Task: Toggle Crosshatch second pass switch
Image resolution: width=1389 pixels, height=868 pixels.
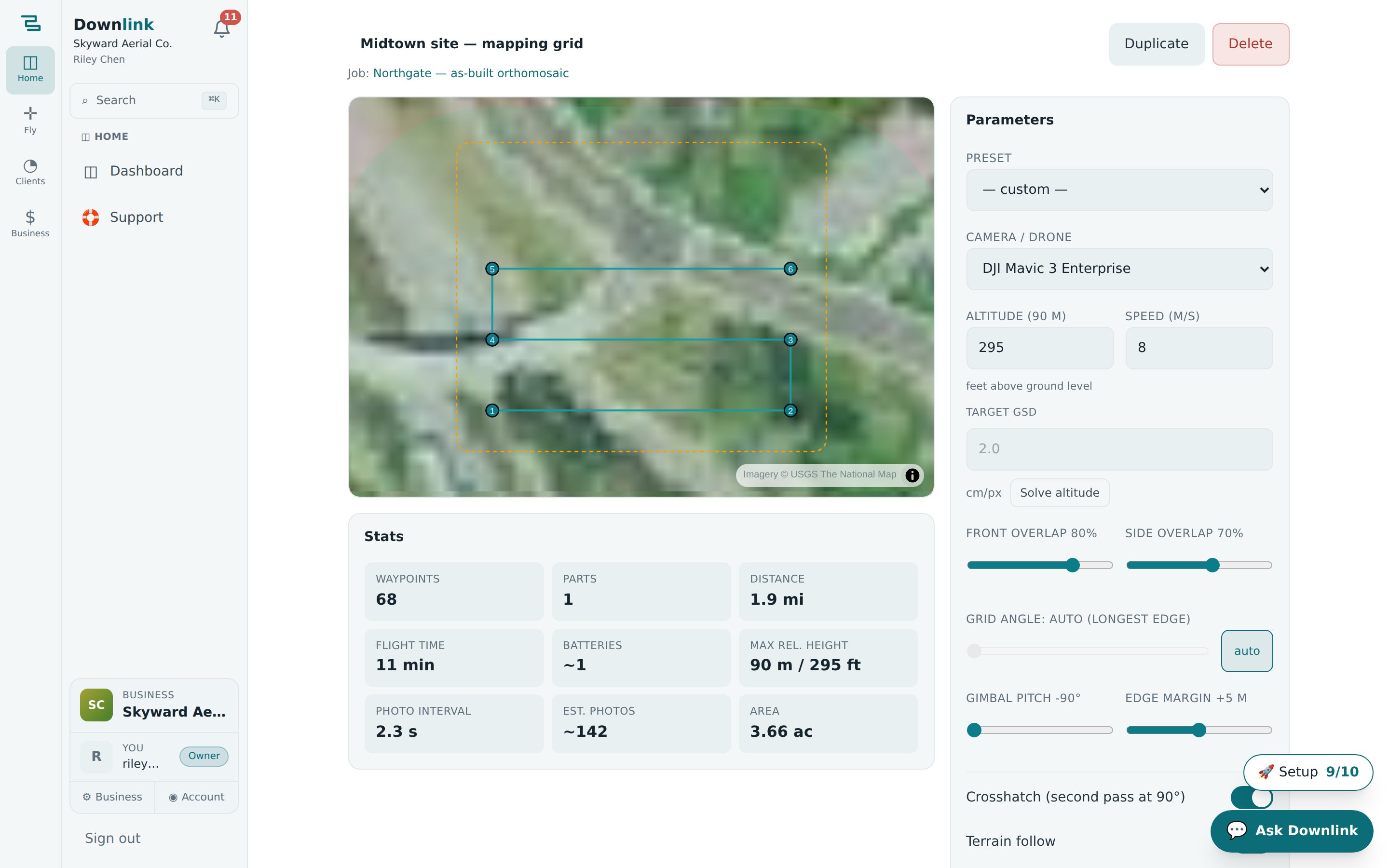Action: pos(1251,798)
